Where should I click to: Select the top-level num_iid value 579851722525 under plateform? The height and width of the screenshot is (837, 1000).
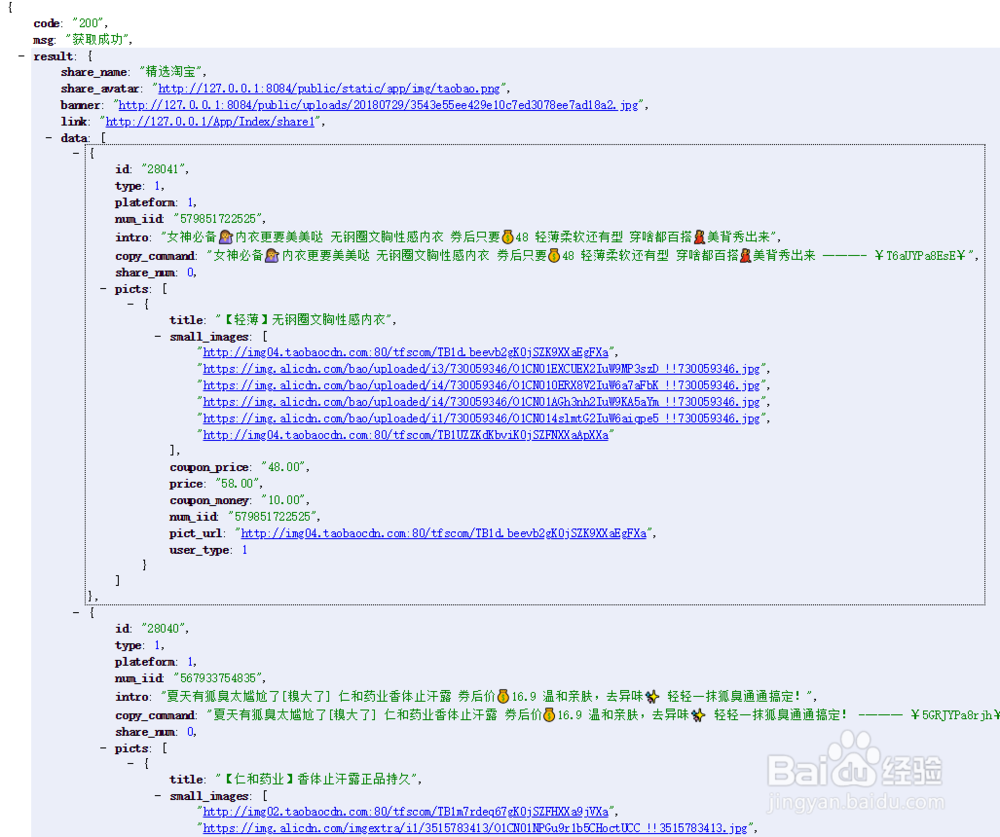point(217,219)
